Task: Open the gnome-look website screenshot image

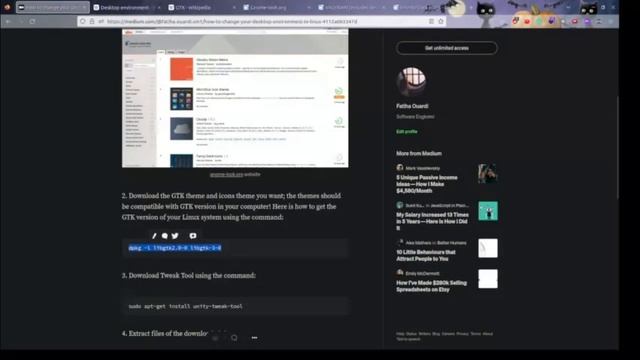Action: [235, 98]
